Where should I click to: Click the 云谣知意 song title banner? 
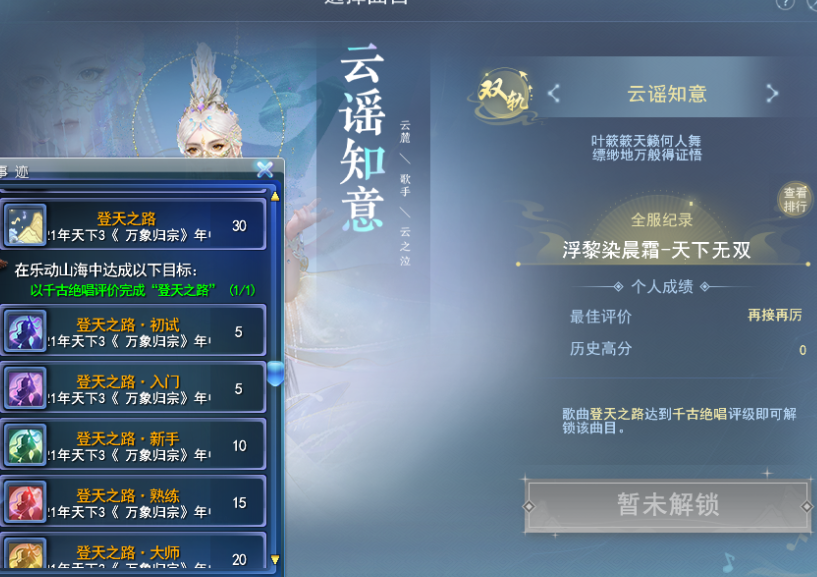[666, 94]
